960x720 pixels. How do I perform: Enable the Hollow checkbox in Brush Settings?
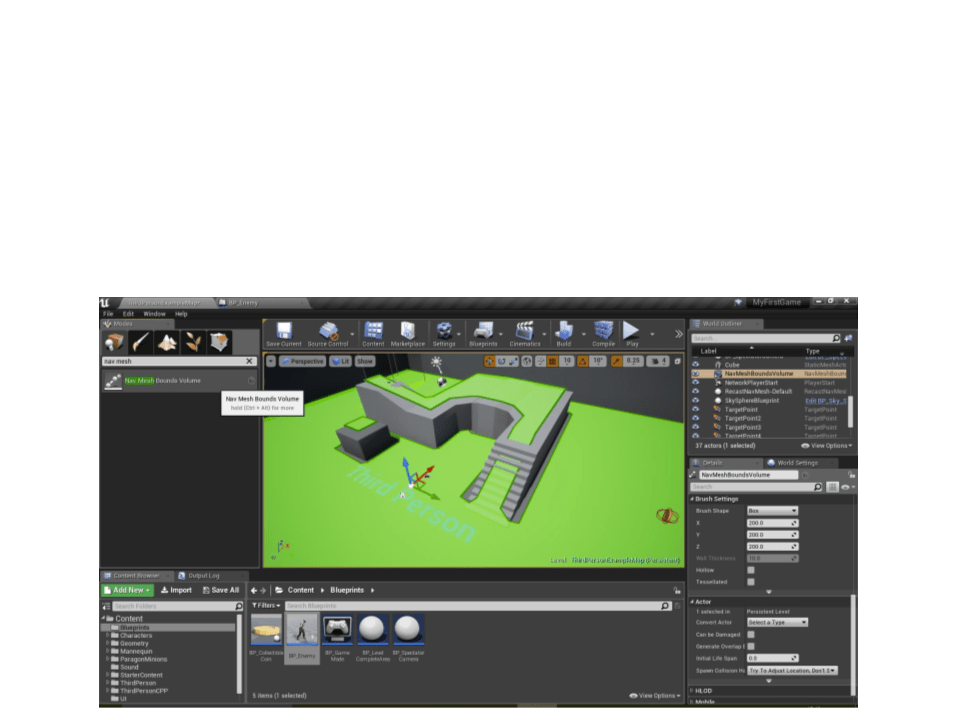[x=751, y=570]
